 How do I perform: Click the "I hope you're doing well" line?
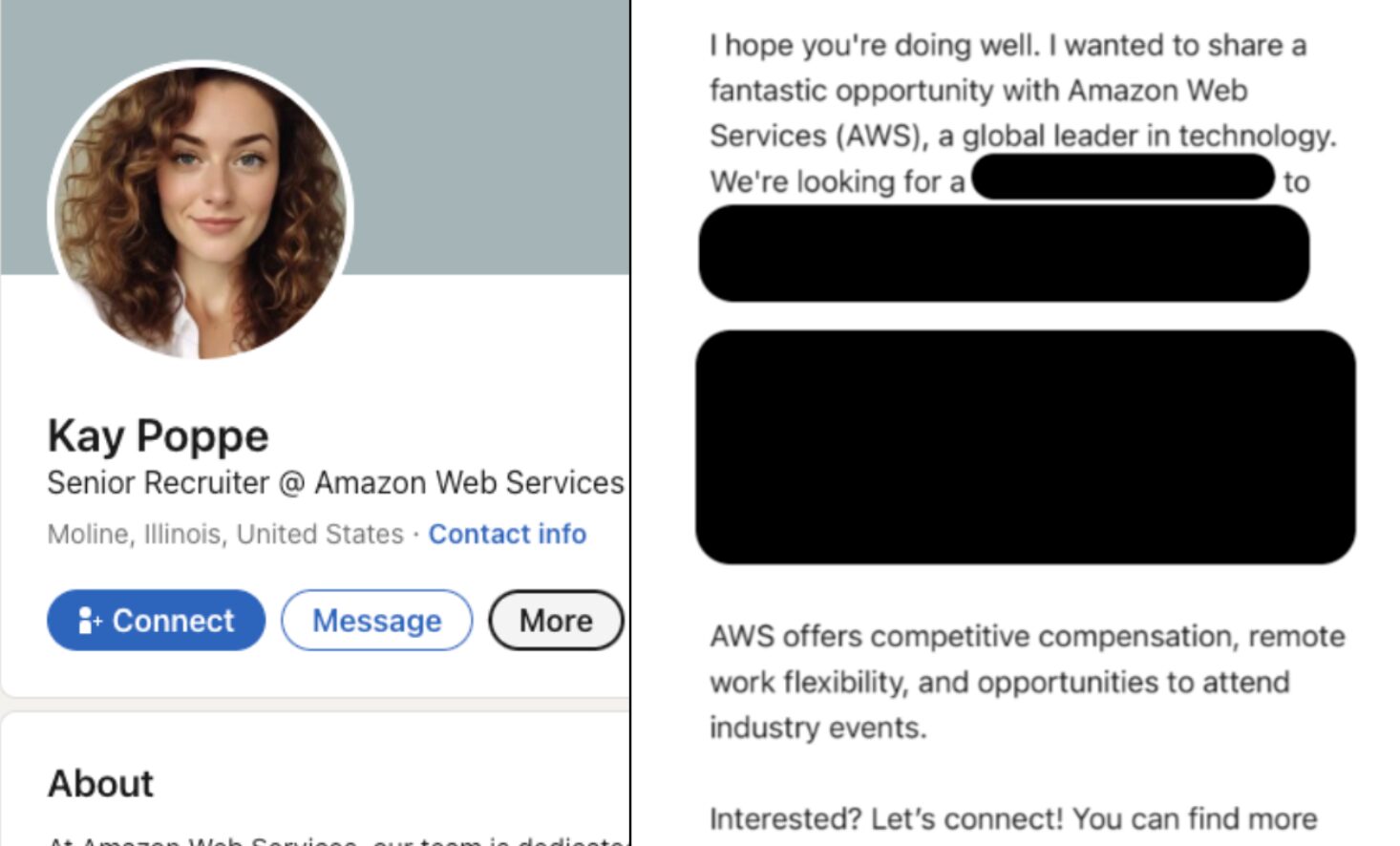tap(1008, 45)
